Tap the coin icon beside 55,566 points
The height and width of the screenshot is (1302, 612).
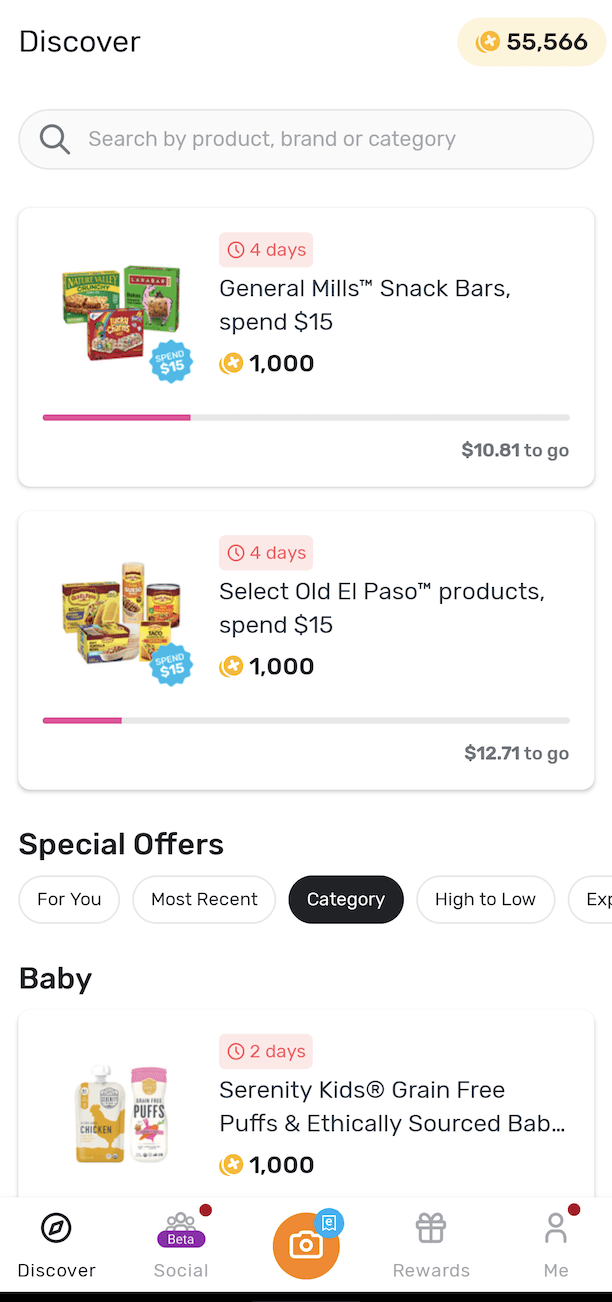pos(488,41)
